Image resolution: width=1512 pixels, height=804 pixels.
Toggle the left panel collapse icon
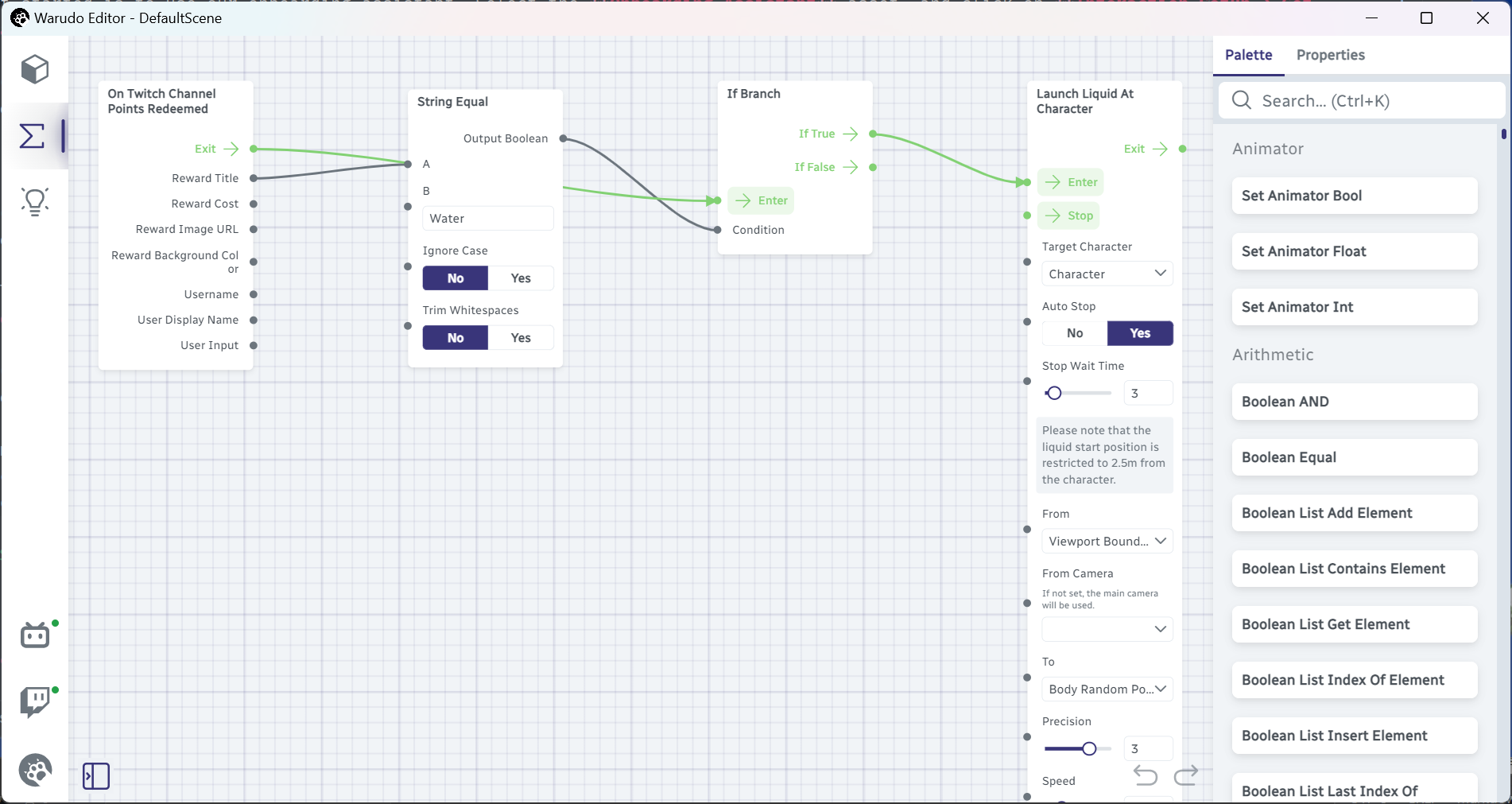point(96,775)
